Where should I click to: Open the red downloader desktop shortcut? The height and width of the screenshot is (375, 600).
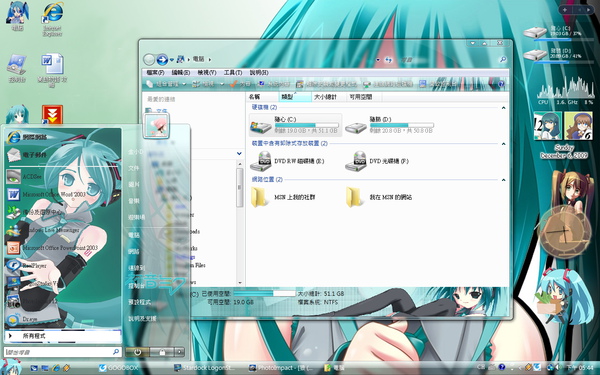pos(52,115)
